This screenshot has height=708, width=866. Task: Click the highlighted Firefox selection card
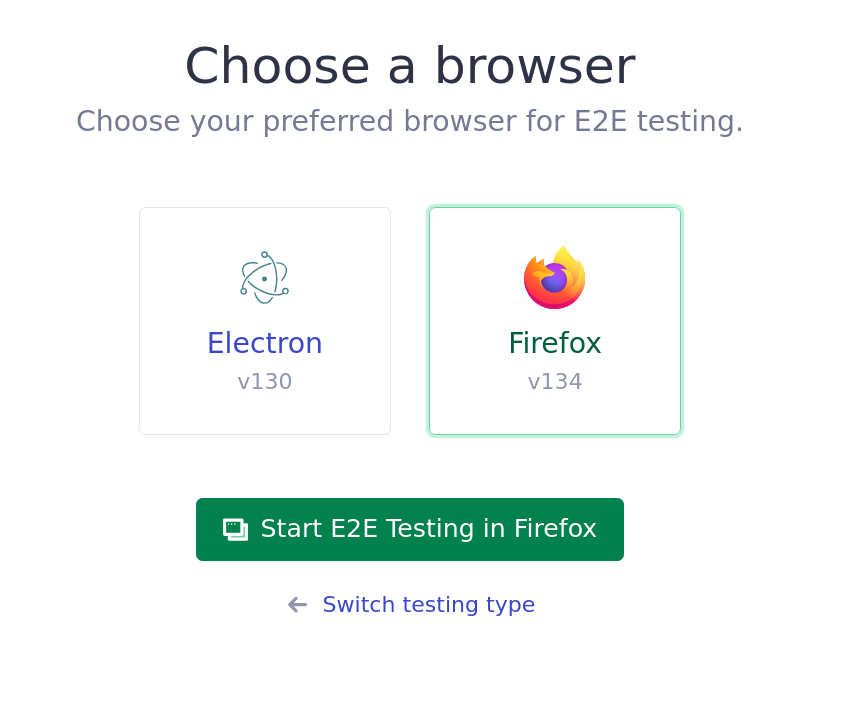point(554,320)
